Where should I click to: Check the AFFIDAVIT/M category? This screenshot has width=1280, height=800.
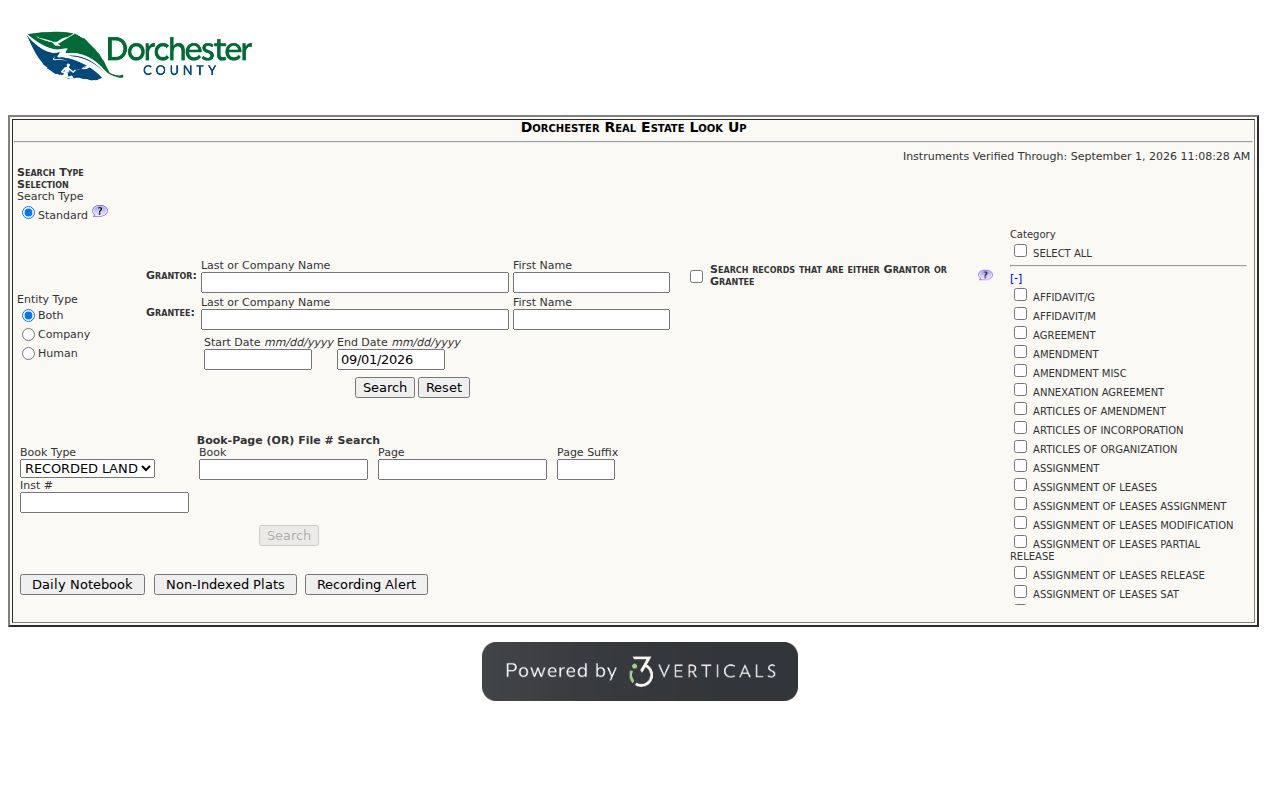coord(1020,314)
